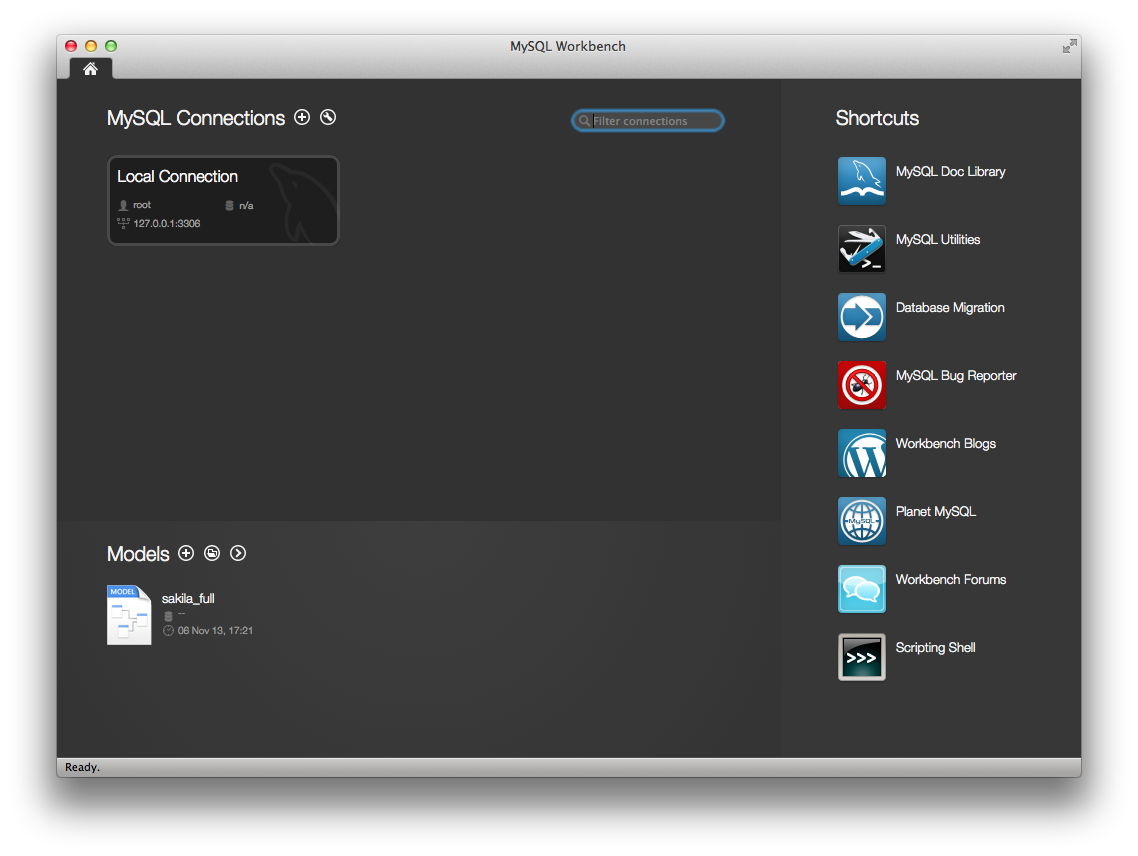This screenshot has height=856, width=1138.
Task: Open an existing model with the folder icon
Action: [x=212, y=553]
